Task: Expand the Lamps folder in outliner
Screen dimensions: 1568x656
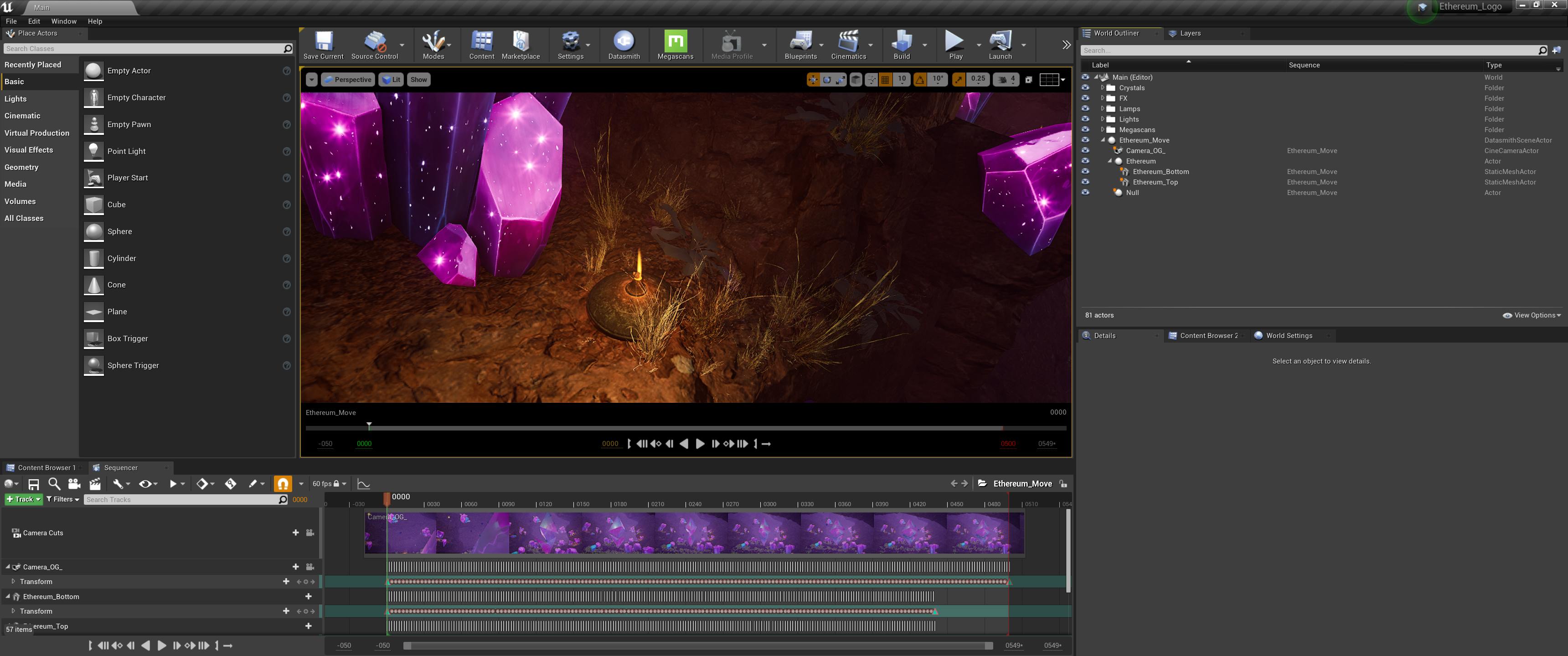Action: pyautogui.click(x=1102, y=109)
